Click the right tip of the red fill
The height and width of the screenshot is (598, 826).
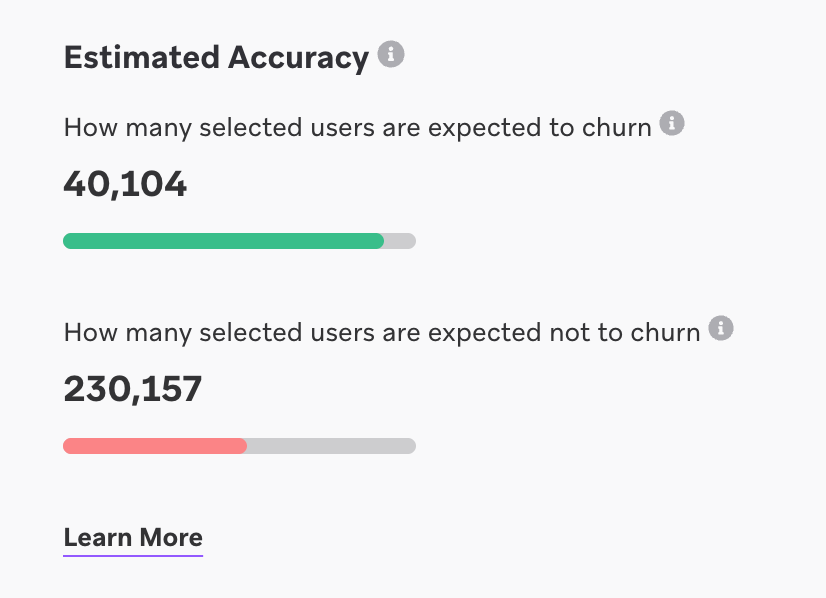[243, 446]
